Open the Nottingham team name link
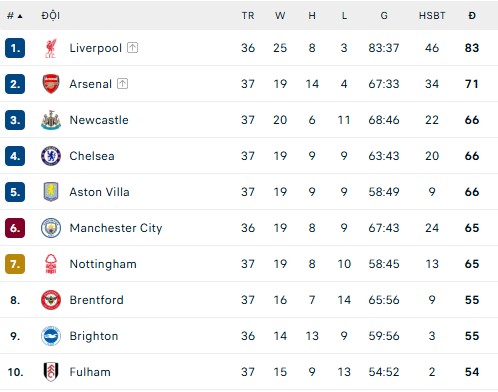Image resolution: width=498 pixels, height=392 pixels. 103,264
